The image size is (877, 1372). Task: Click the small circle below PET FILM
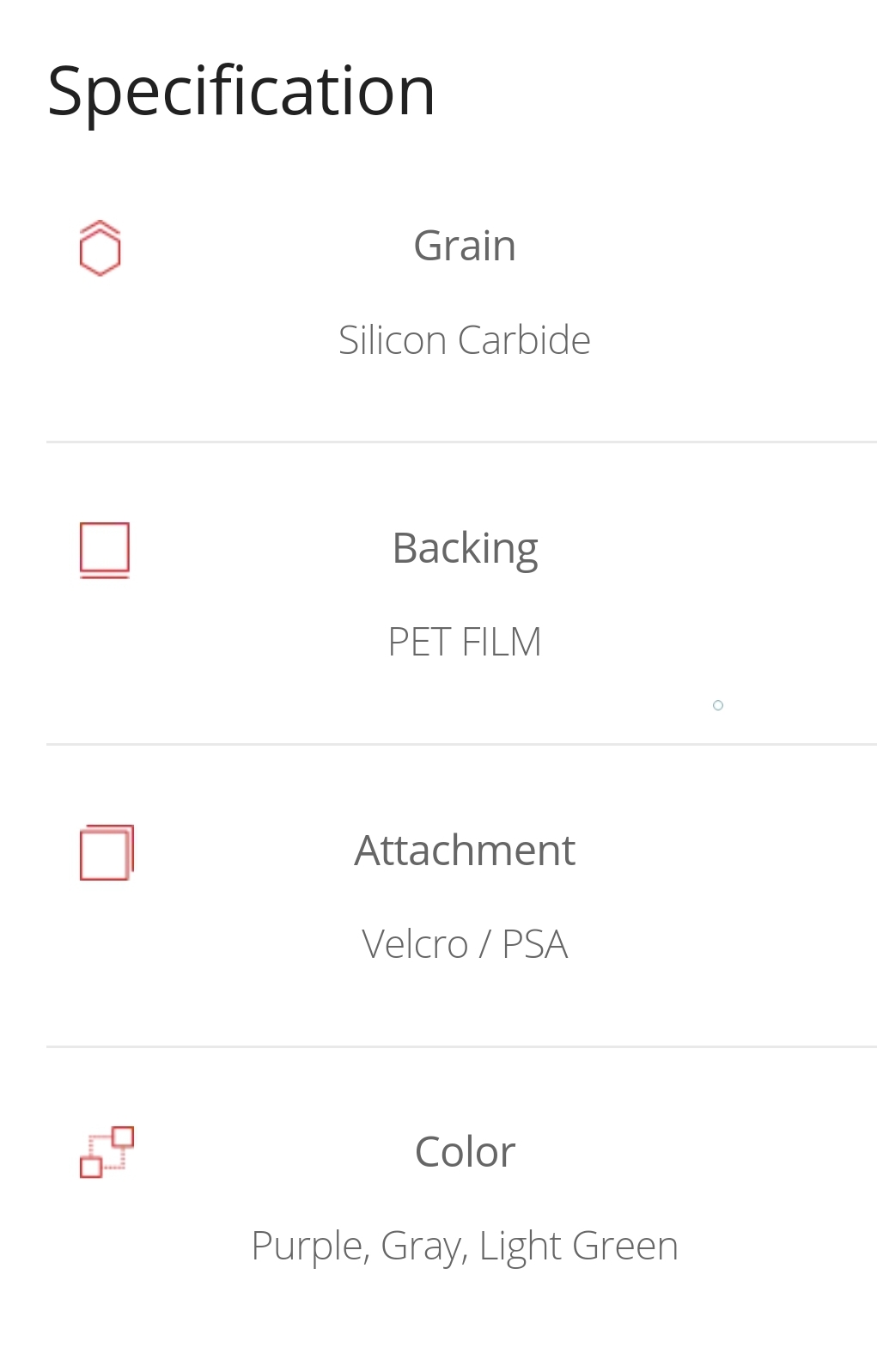pos(718,705)
